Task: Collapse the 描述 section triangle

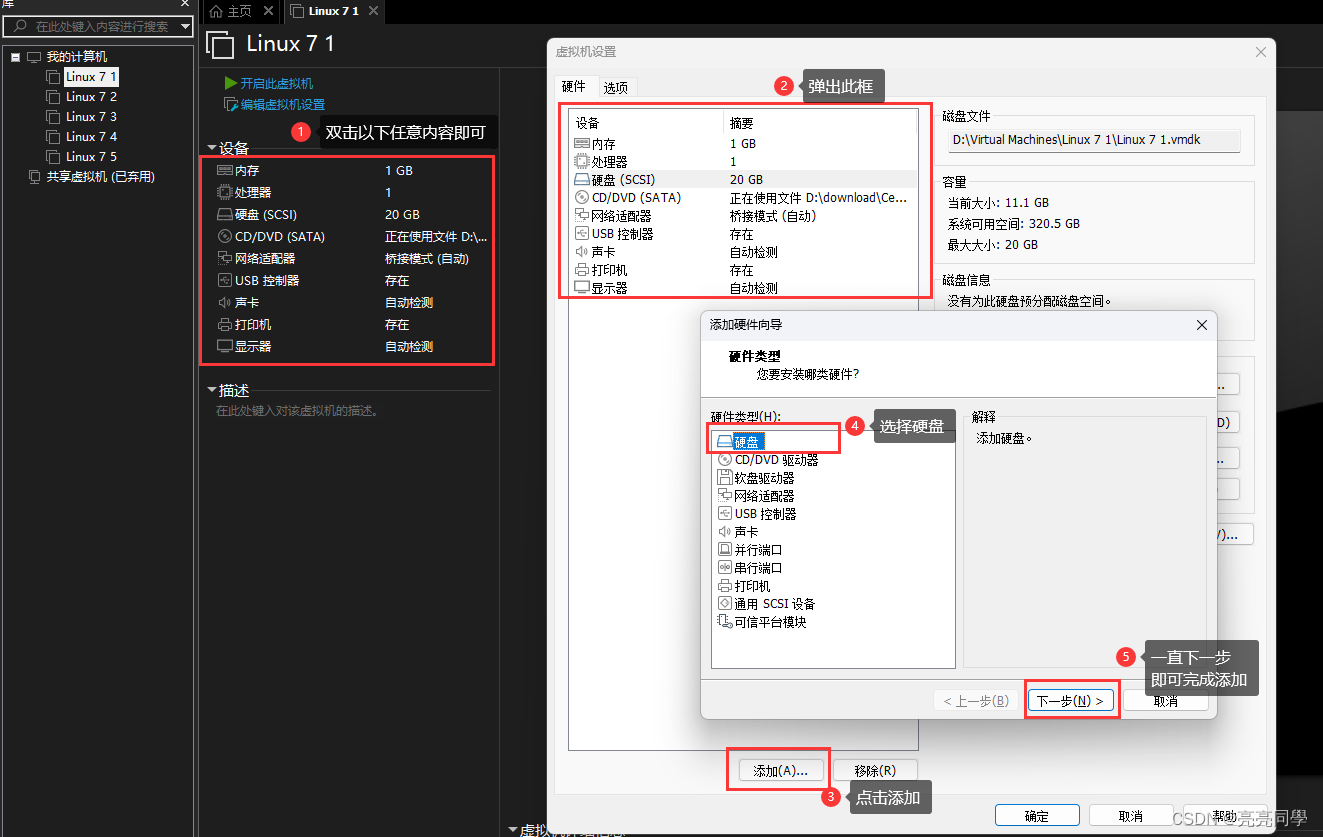Action: click(x=211, y=390)
